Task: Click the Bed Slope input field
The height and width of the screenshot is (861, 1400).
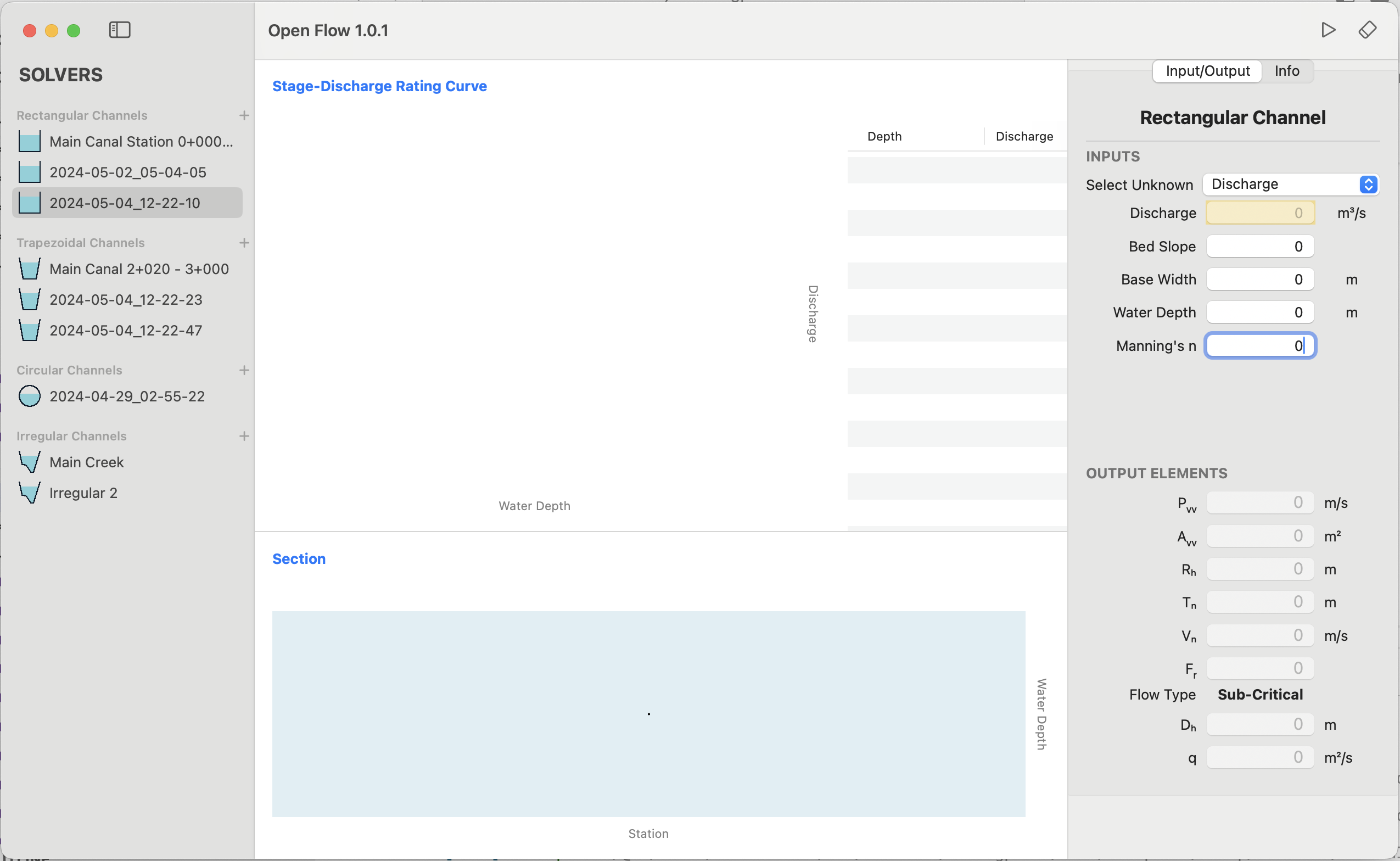Action: [1260, 247]
